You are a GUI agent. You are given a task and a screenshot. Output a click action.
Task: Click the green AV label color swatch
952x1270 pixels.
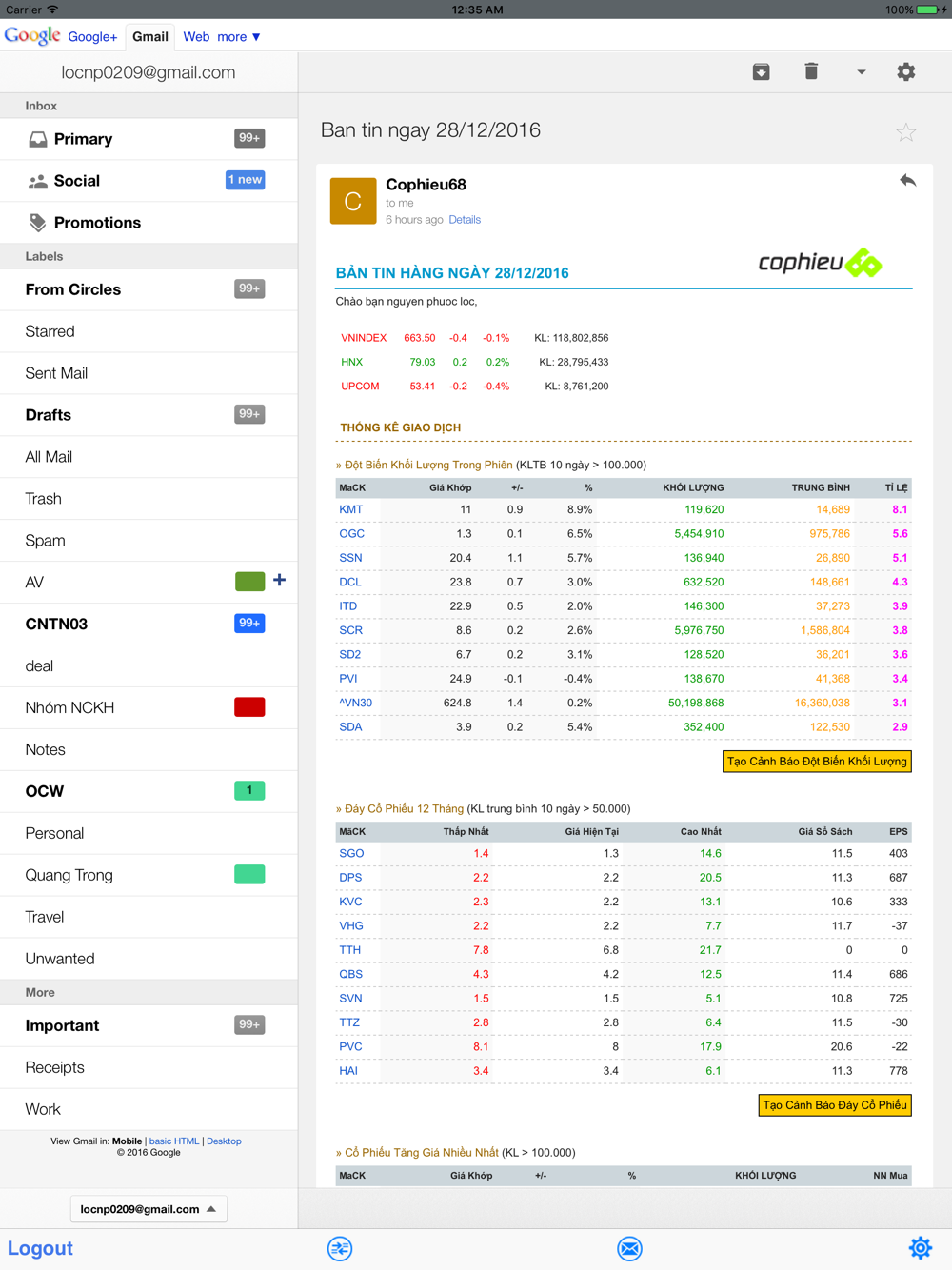[249, 581]
